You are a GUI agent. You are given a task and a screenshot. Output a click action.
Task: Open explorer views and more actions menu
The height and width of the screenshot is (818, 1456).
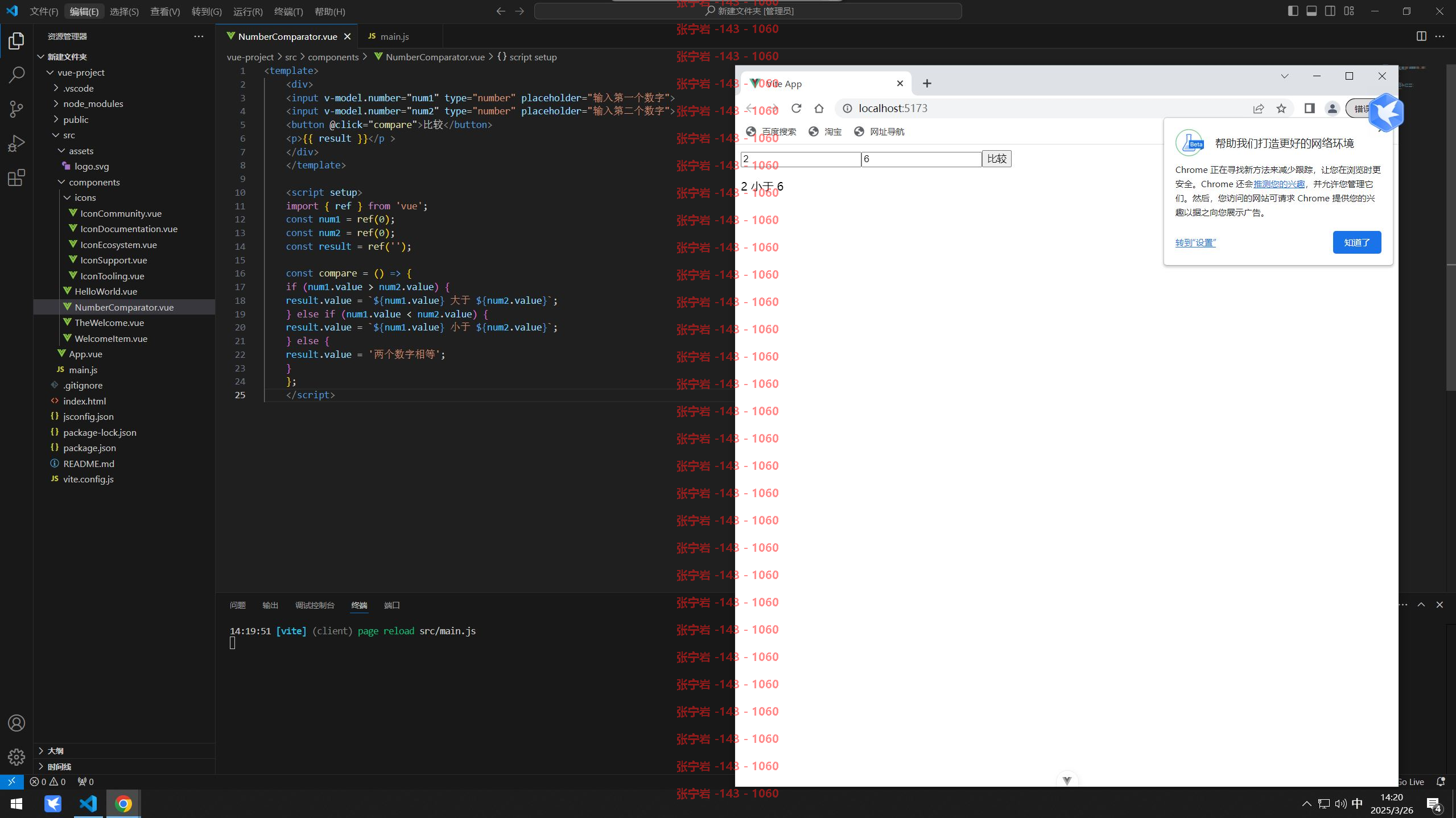point(199,36)
